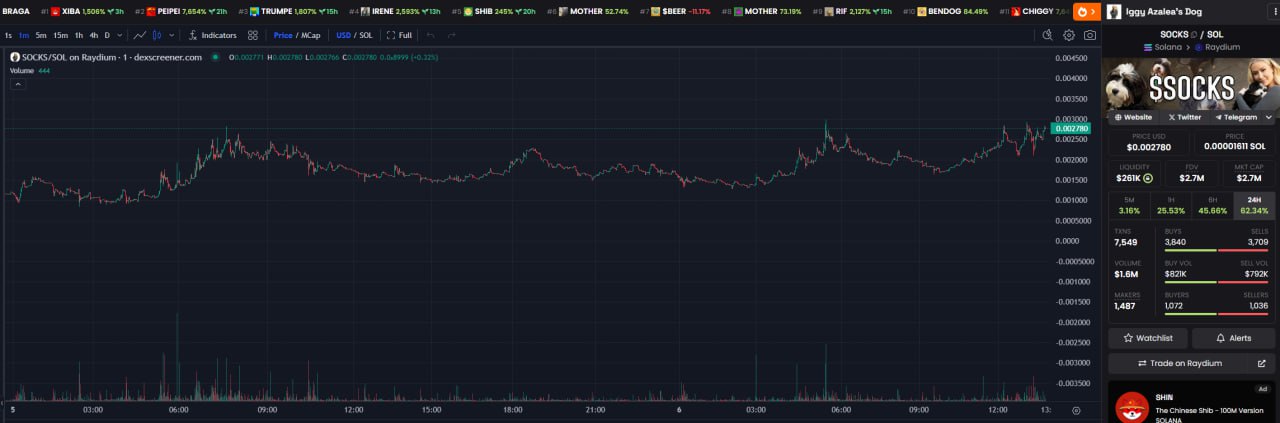
Task: Expand the timeframe dropdown after D
Action: 120,35
